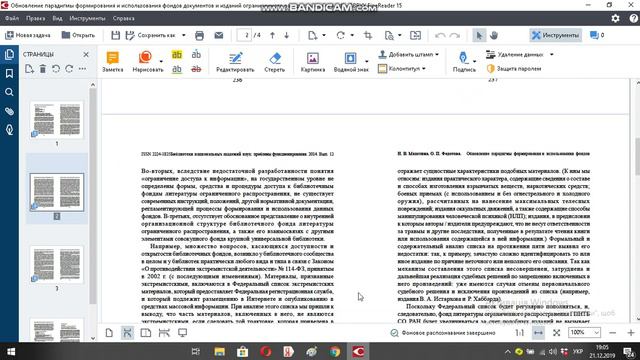Viewport: 640px width, 360px height.
Task: Choose the underline text markup tool
Action: click(177, 69)
